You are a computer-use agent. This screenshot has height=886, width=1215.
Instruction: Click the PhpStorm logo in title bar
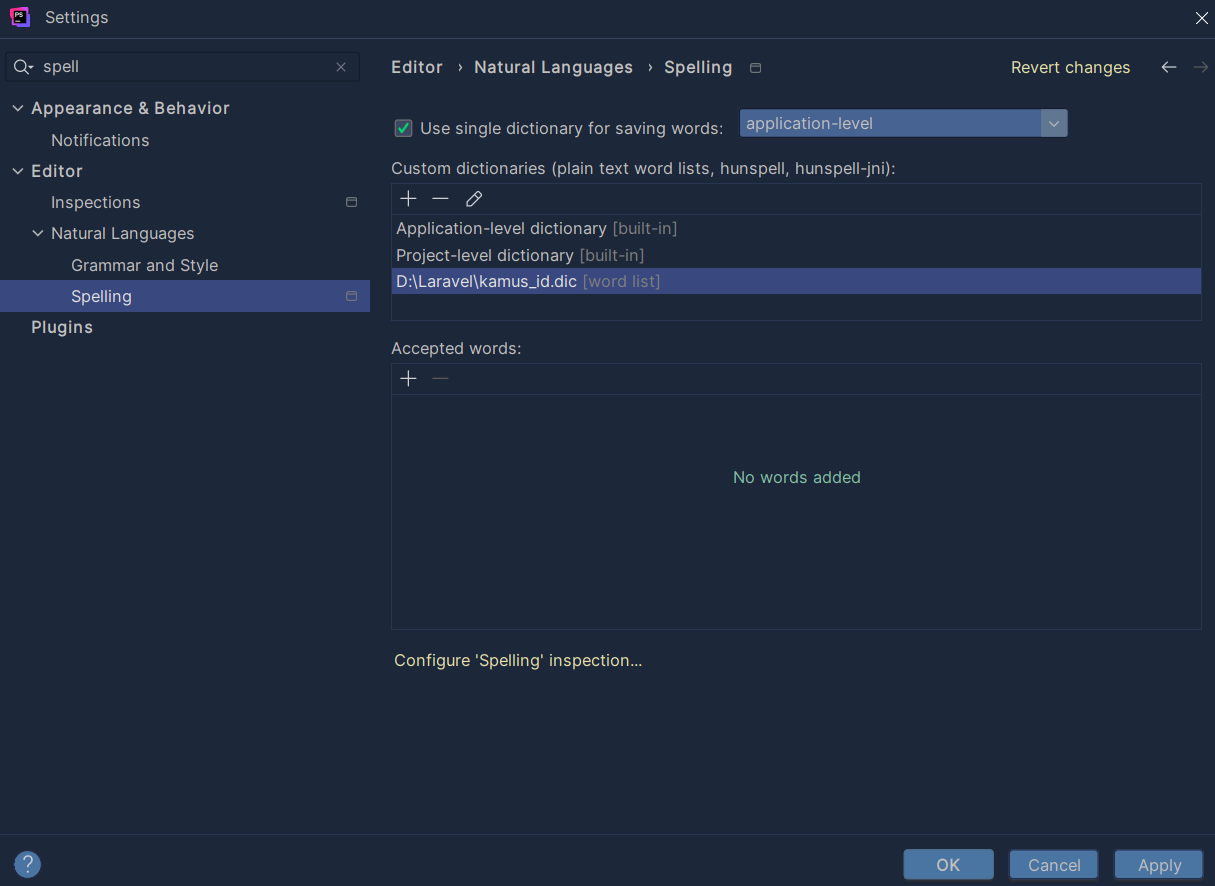click(x=20, y=17)
